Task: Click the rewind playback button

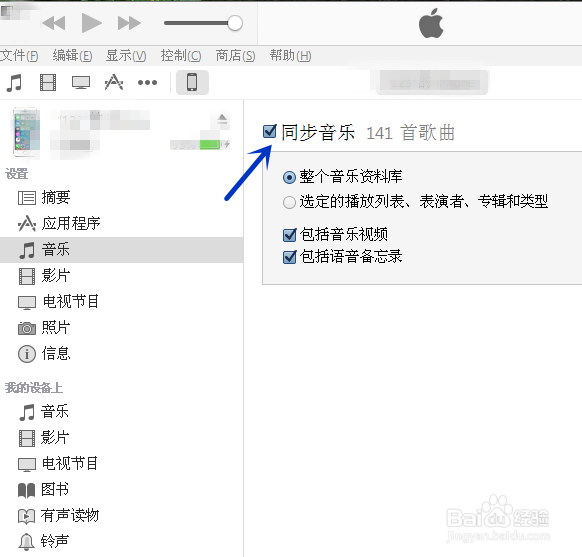Action: tap(54, 23)
